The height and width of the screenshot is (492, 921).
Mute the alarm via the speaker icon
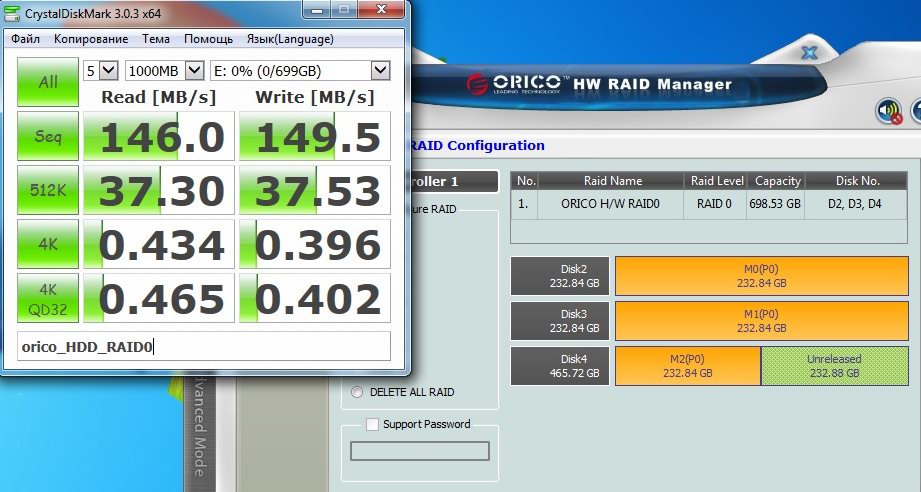click(888, 111)
